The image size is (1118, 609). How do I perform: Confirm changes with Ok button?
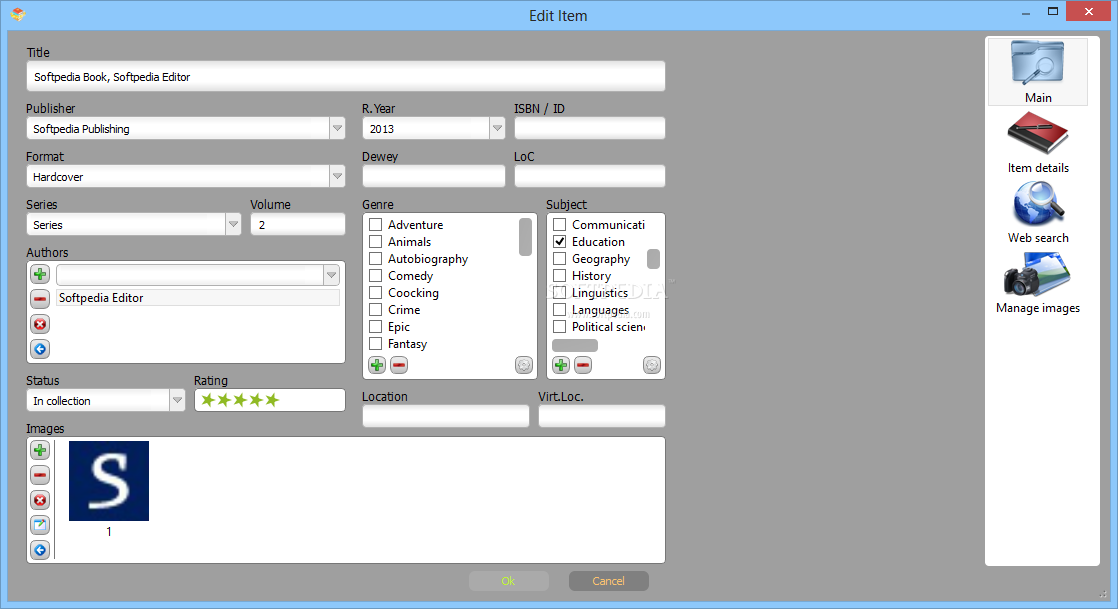coord(508,581)
